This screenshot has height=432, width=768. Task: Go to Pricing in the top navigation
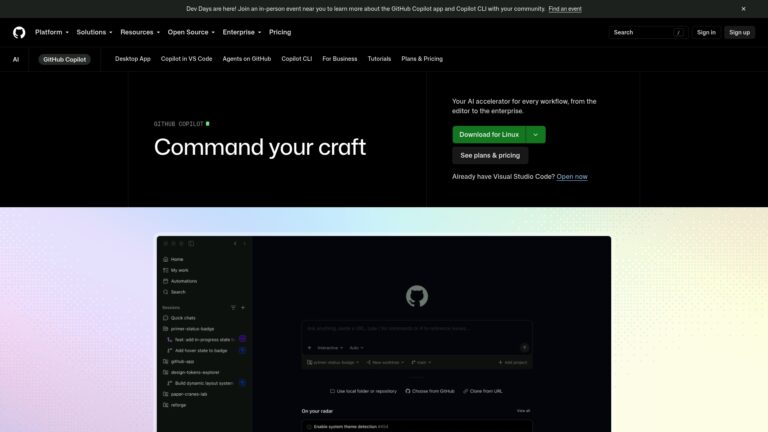[280, 32]
